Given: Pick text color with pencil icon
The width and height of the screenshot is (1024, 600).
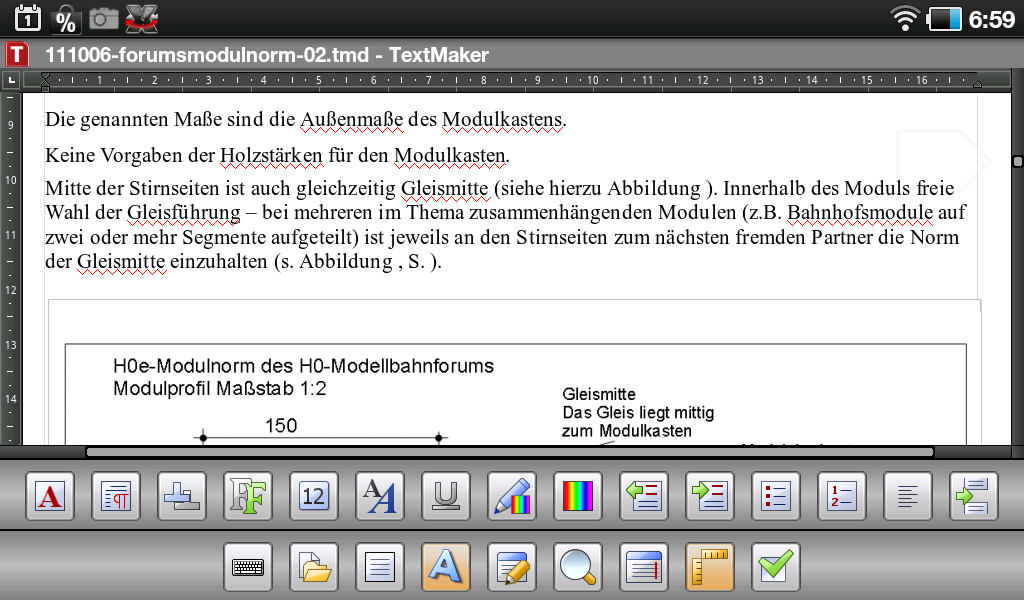Looking at the screenshot, I should [512, 496].
